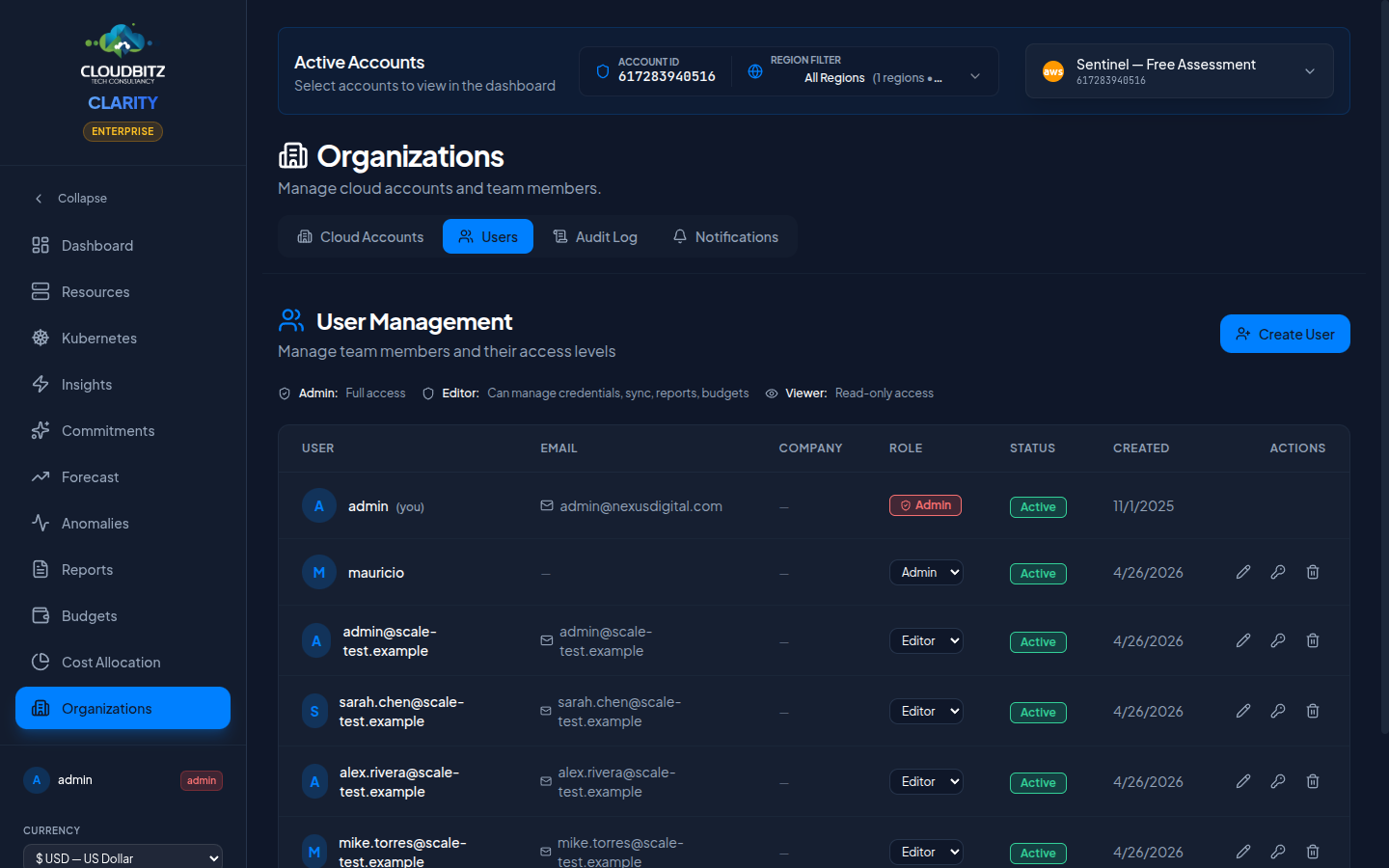
Task: Open Anomalies in sidebar
Action: 123,524
